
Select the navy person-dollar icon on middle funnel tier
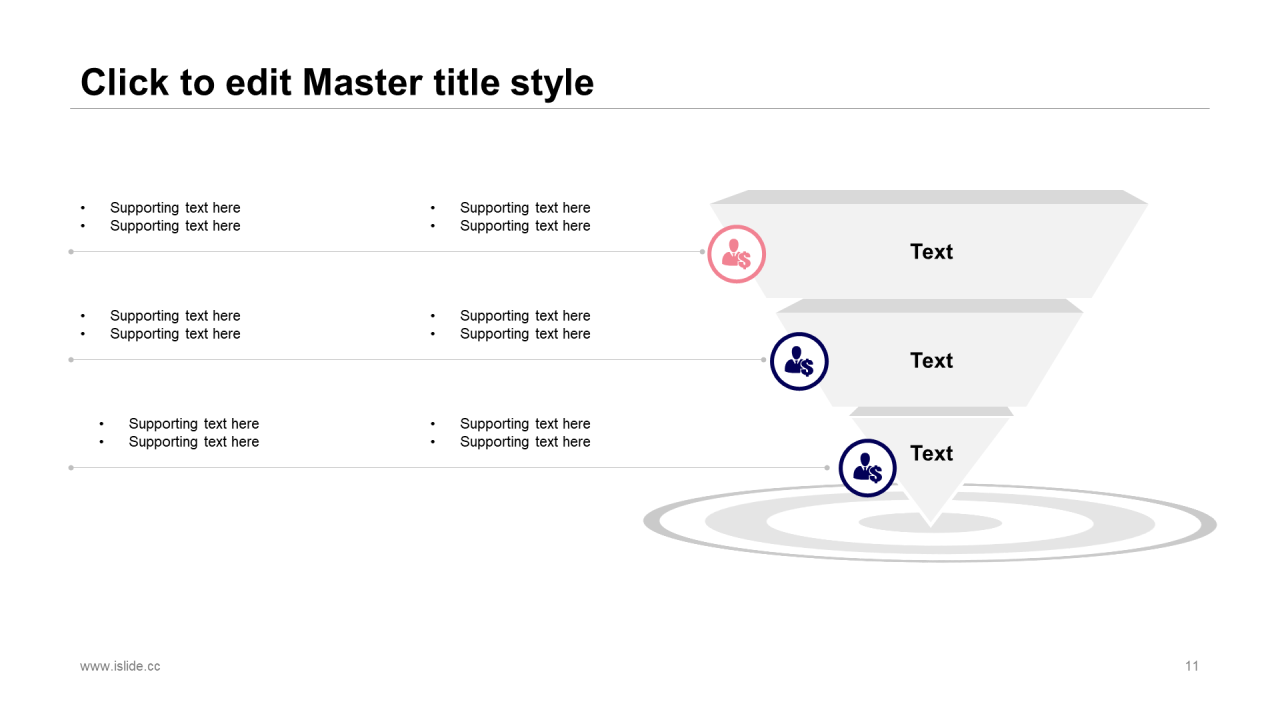pos(799,361)
